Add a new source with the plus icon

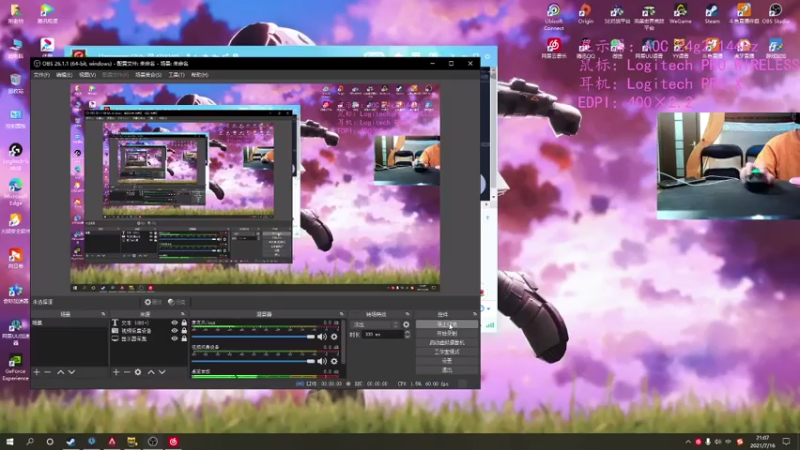[116, 372]
